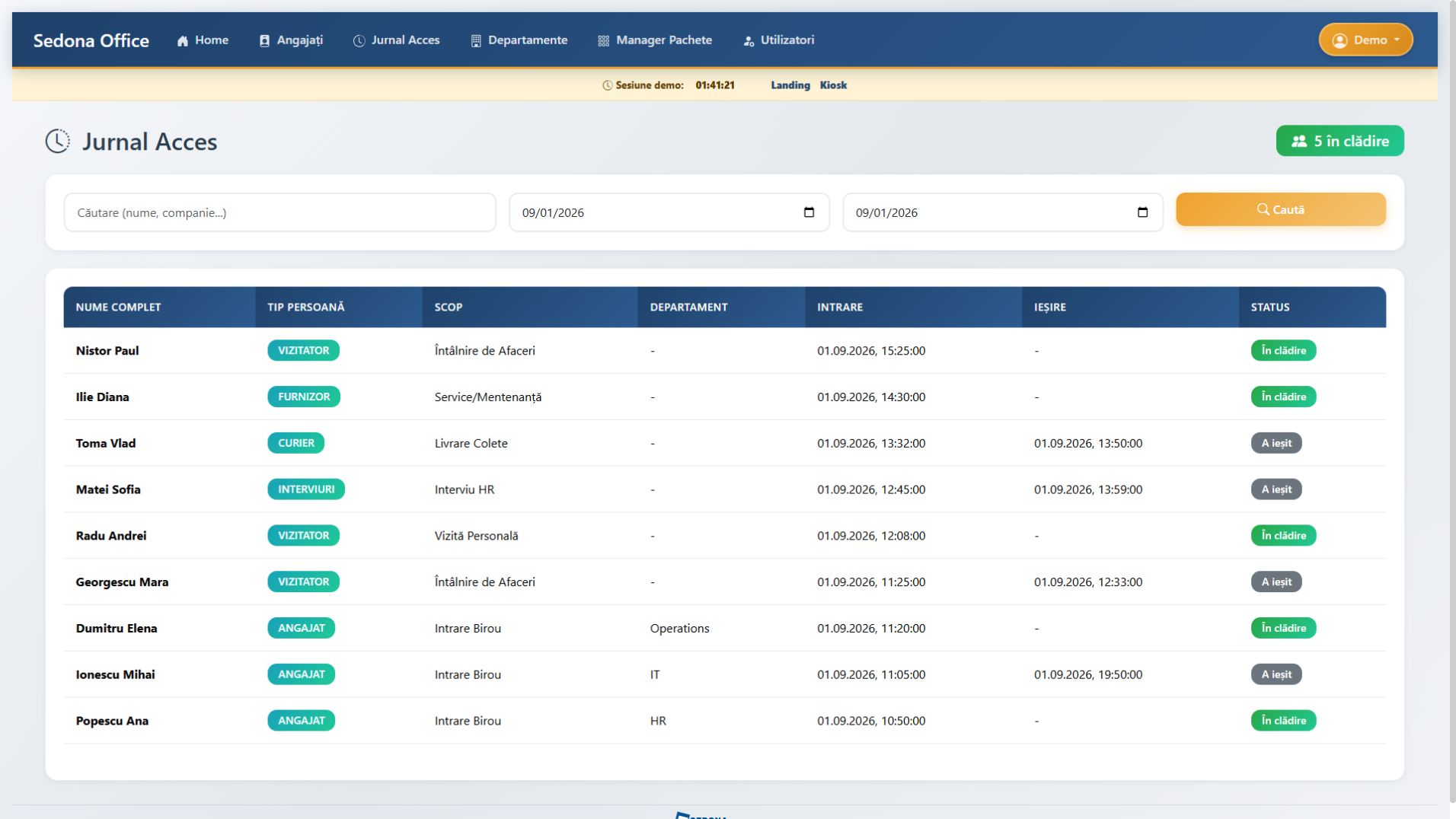Click the Jurnal Acces clock icon in navbar
Image resolution: width=1456 pixels, height=819 pixels.
tap(359, 41)
